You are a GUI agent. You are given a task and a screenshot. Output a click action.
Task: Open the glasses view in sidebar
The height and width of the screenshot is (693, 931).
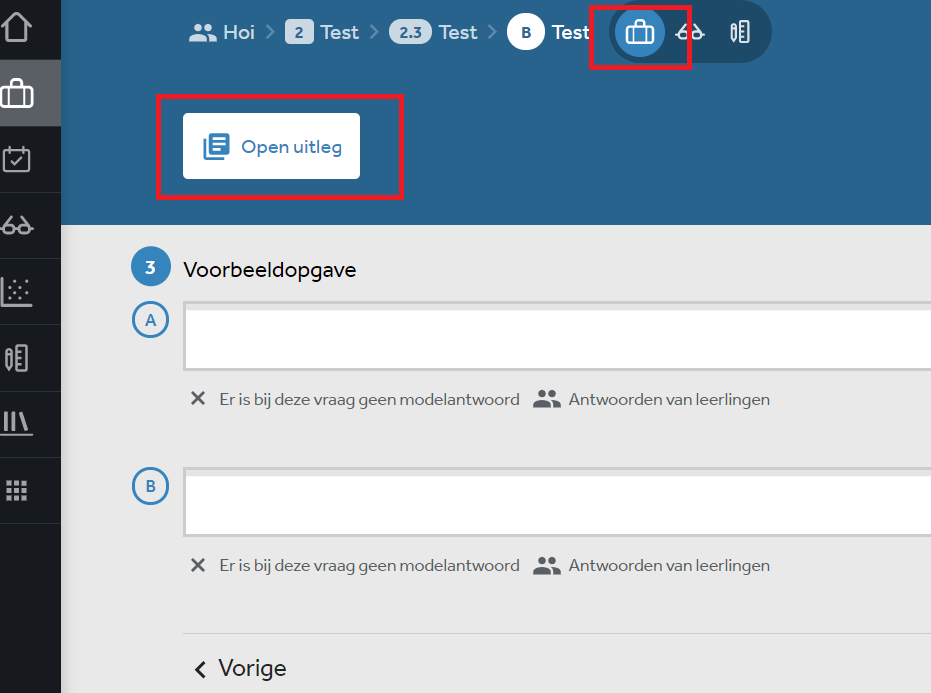coord(17,226)
